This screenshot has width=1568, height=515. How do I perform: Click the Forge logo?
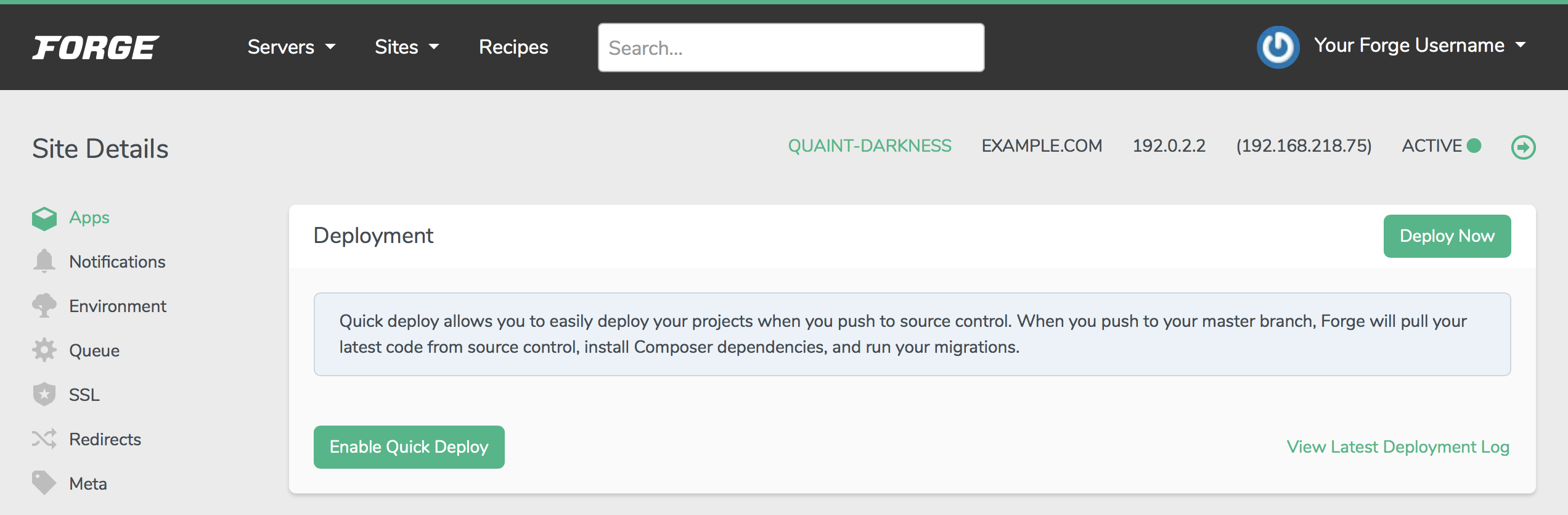click(x=96, y=47)
